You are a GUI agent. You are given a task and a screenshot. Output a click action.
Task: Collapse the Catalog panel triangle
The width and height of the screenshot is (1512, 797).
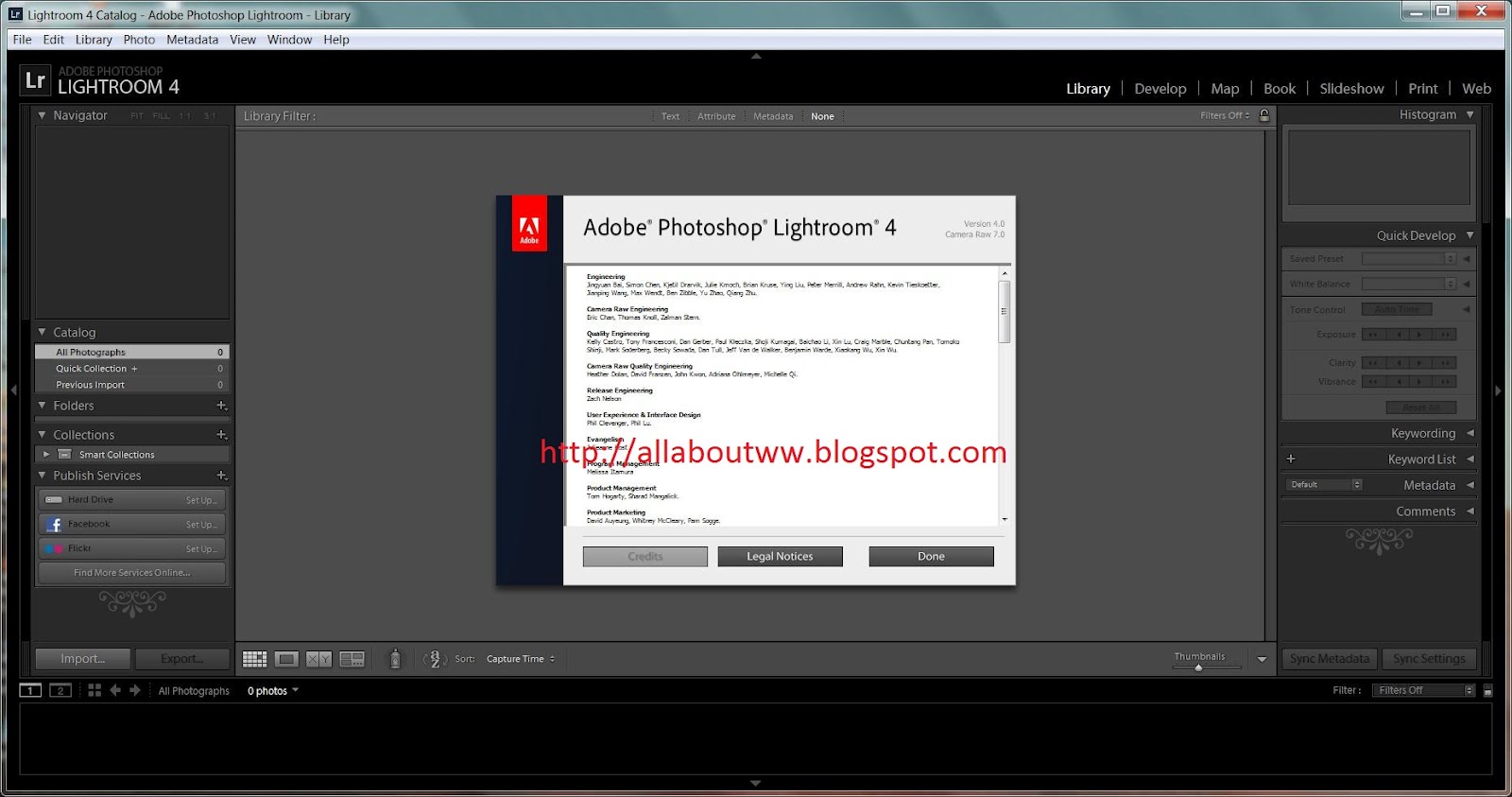click(x=42, y=332)
